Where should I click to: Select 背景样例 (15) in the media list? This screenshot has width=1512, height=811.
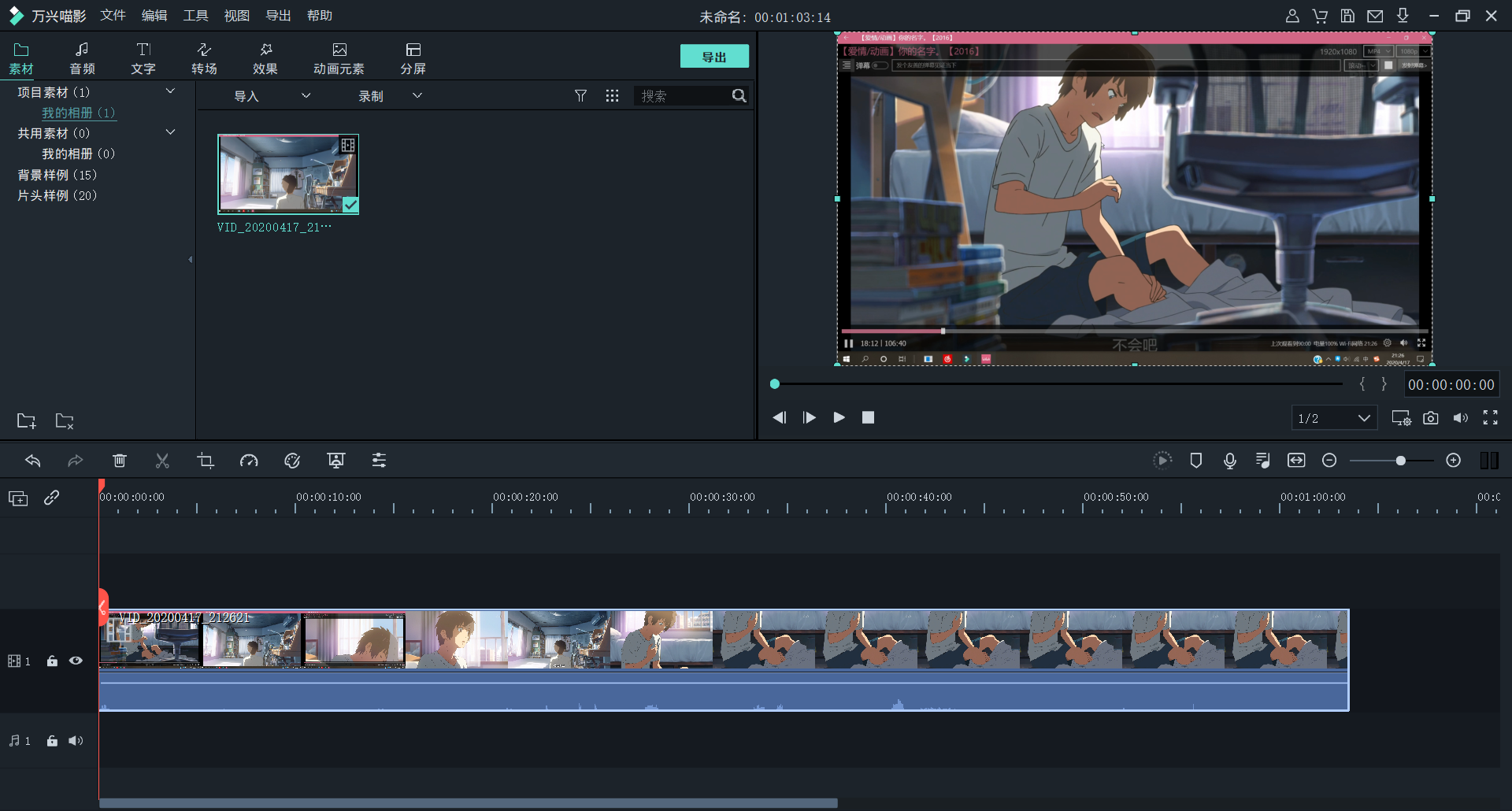pos(57,175)
